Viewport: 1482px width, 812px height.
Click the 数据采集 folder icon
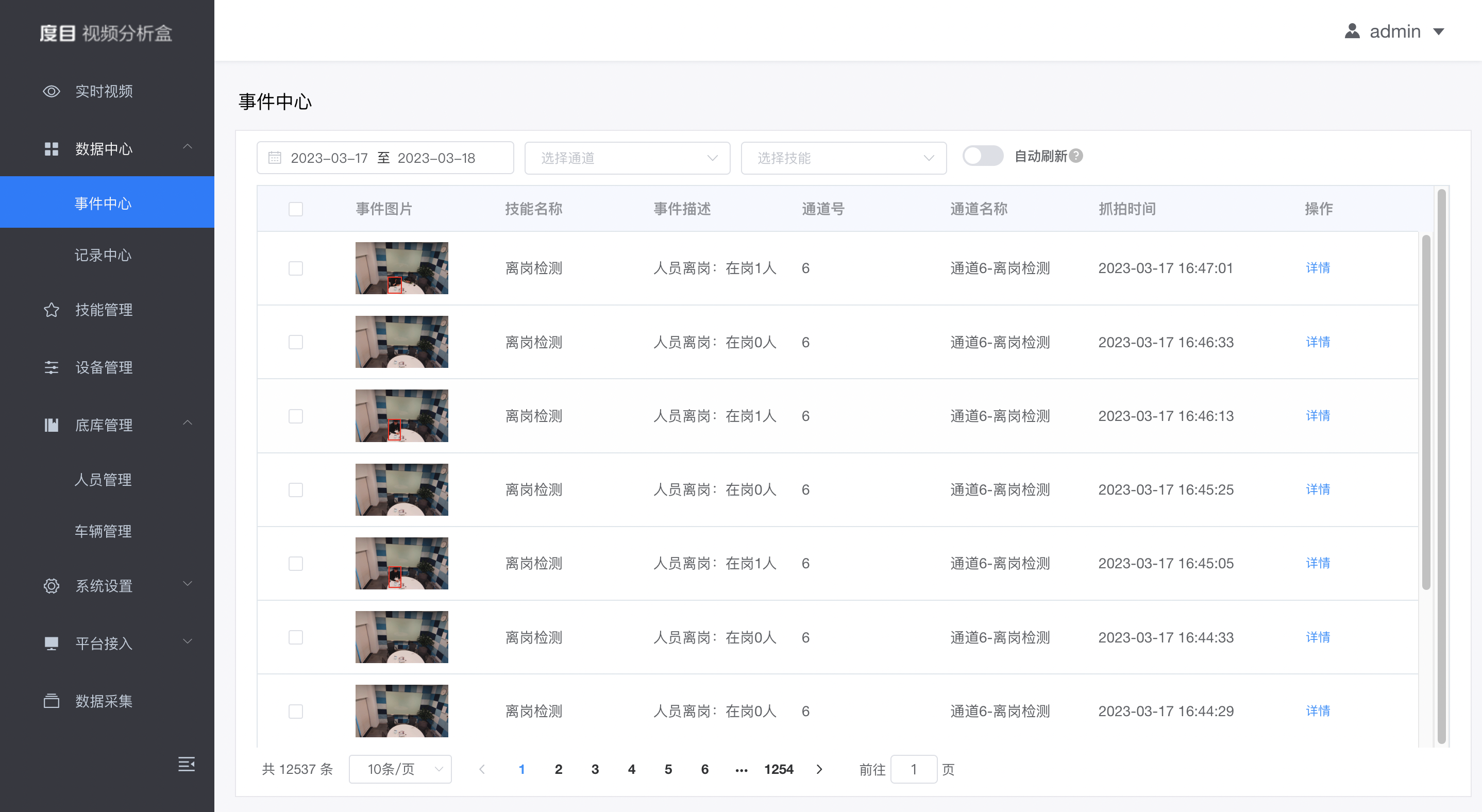(51, 701)
